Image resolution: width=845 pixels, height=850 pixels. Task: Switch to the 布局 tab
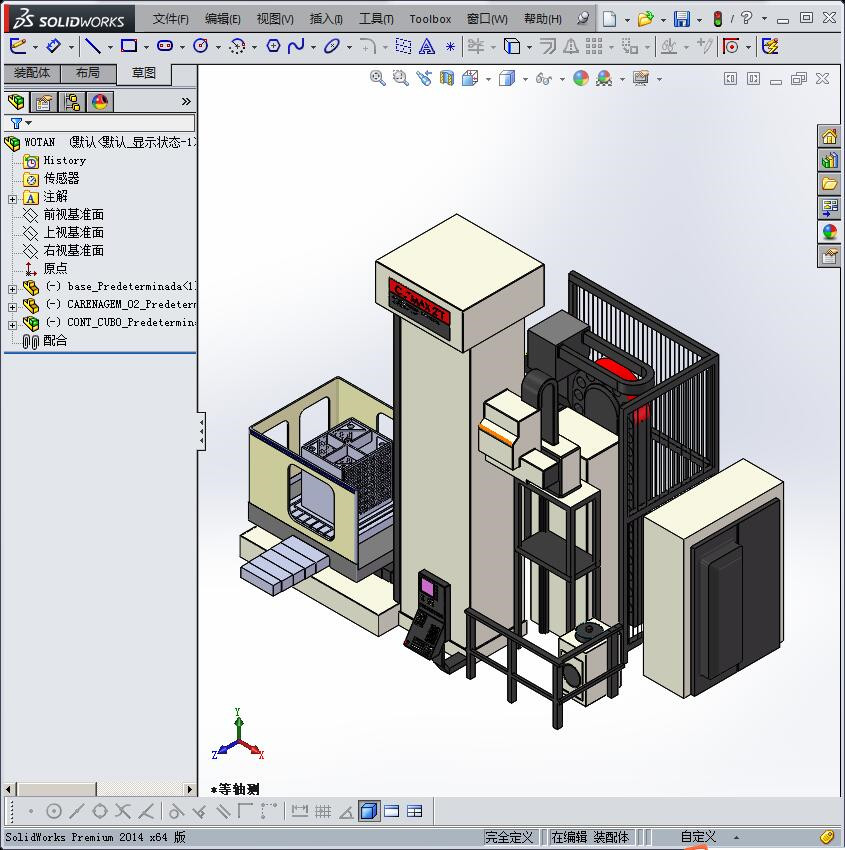88,73
